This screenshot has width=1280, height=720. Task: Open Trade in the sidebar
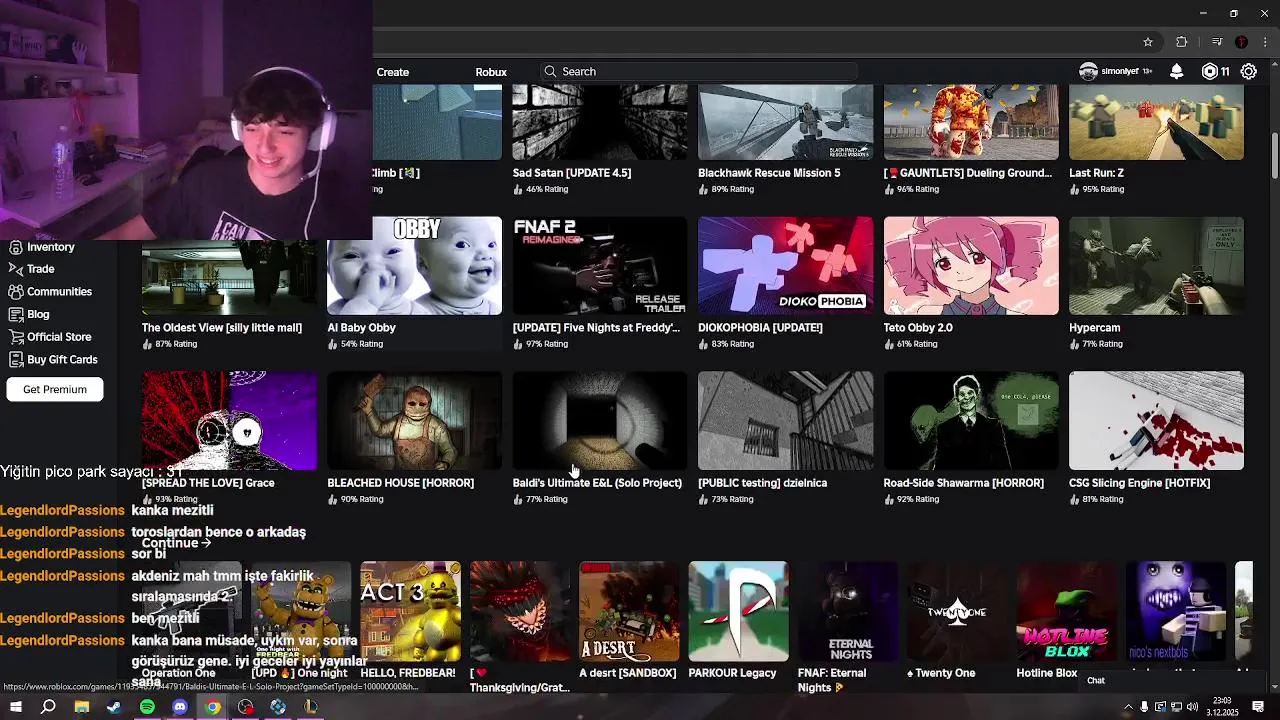click(x=41, y=269)
